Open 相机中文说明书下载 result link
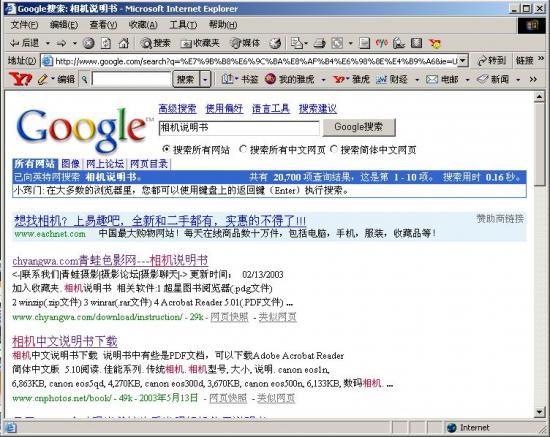550x437 pixels. coord(65,341)
